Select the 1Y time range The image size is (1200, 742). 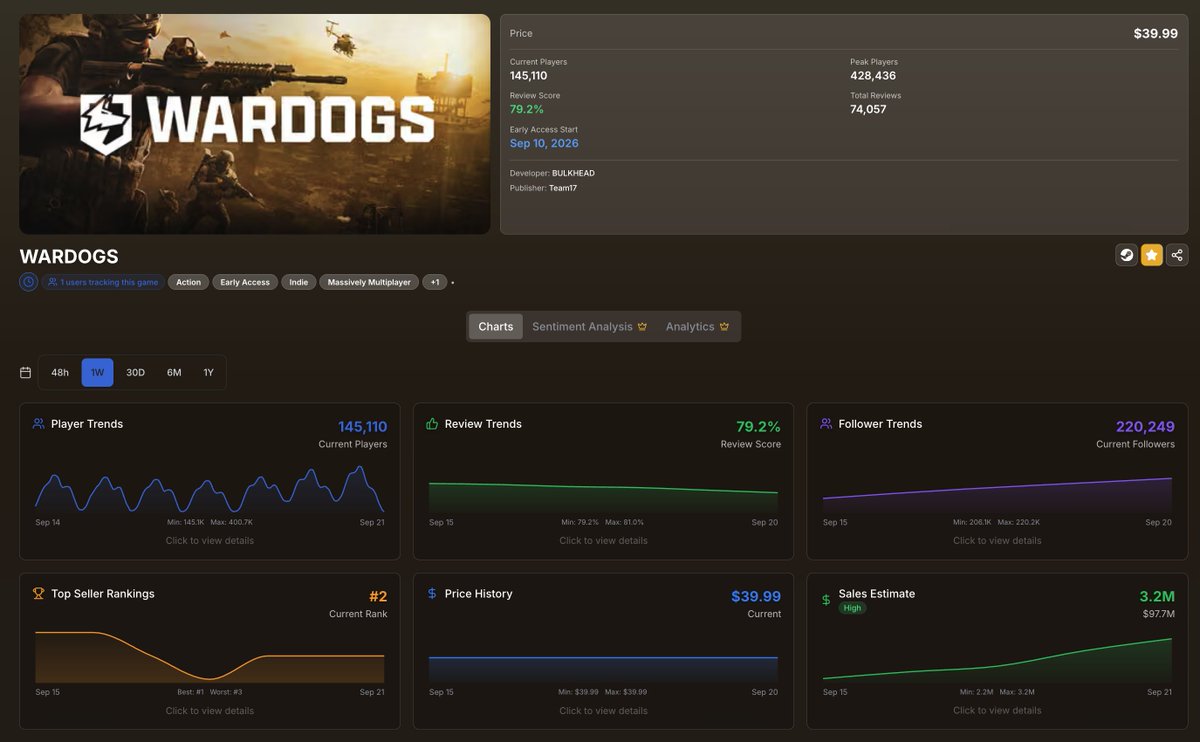click(208, 373)
